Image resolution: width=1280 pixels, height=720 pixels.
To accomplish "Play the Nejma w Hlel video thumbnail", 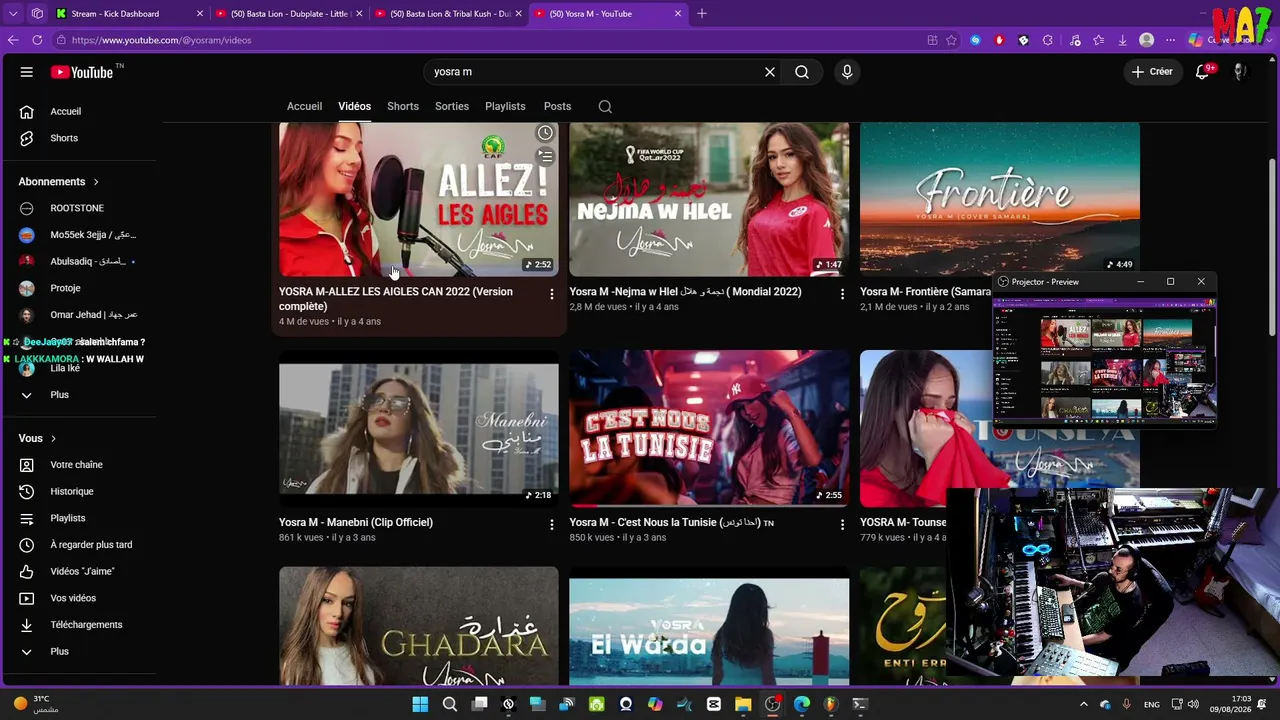I will [x=709, y=199].
